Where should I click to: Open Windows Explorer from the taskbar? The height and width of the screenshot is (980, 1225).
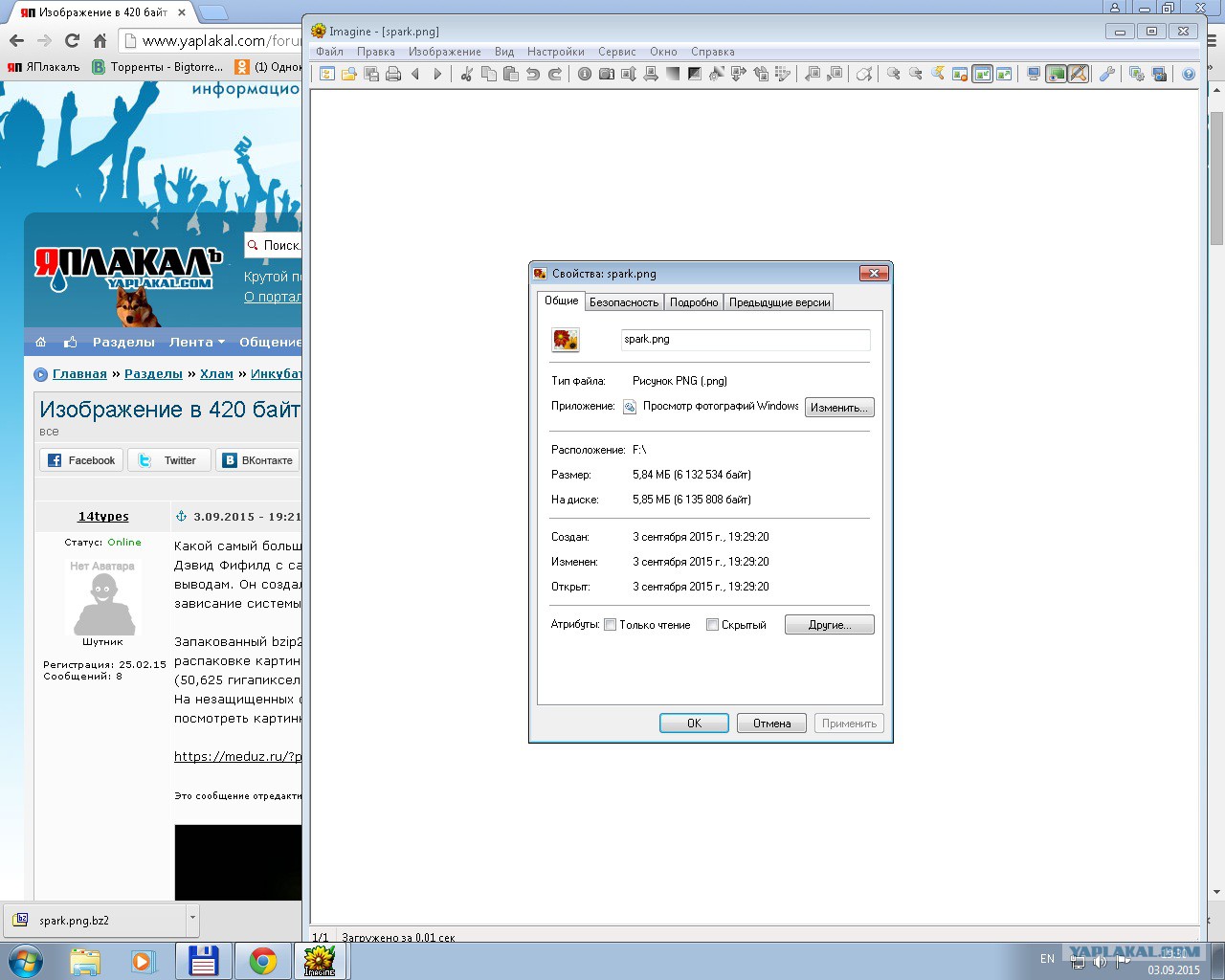click(x=85, y=961)
